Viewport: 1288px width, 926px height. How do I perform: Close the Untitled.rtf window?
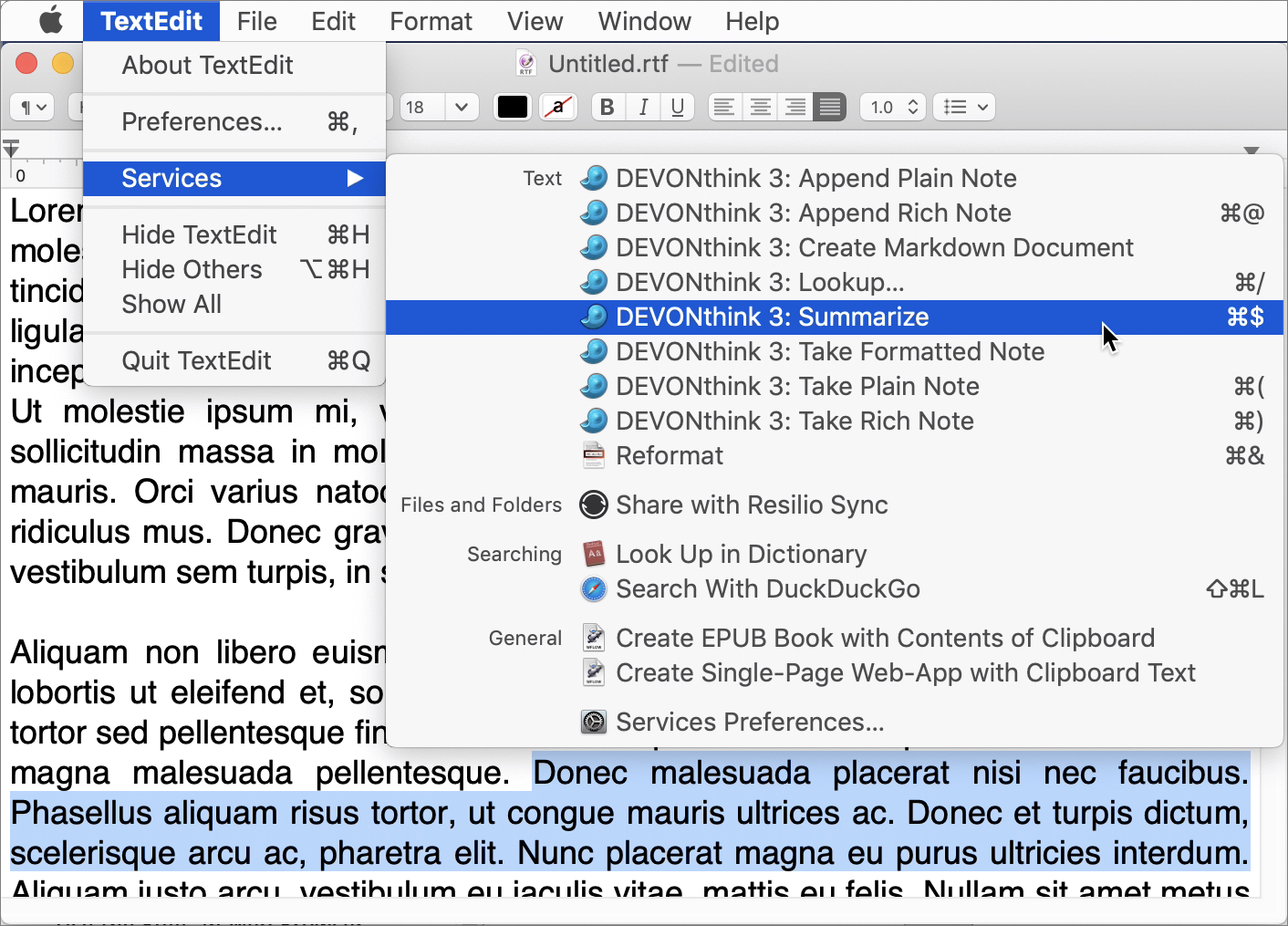(26, 63)
